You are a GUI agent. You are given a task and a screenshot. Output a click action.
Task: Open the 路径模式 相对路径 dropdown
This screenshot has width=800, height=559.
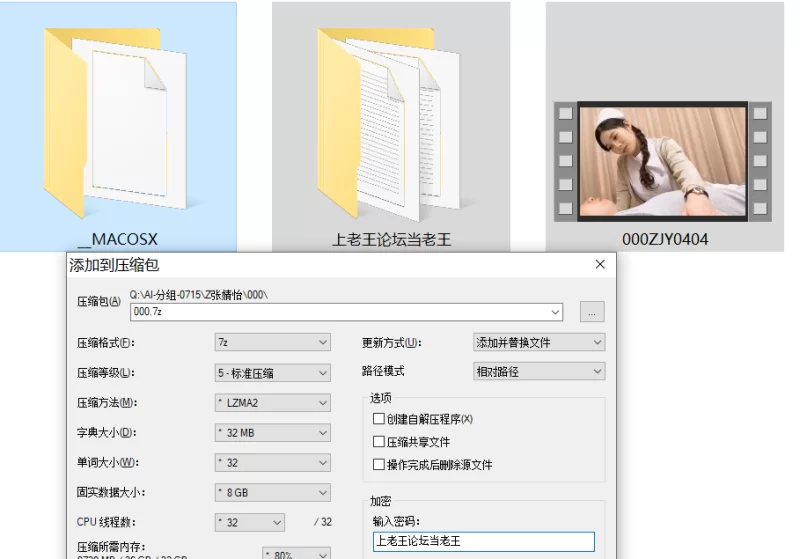click(x=539, y=371)
